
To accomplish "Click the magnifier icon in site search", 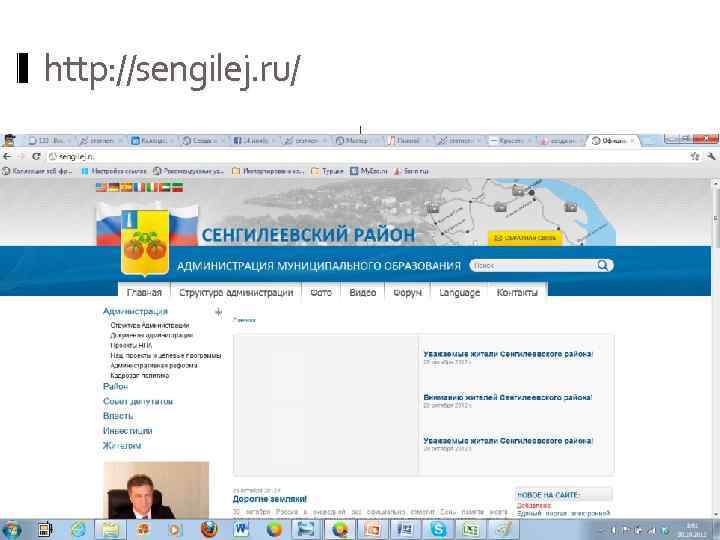I will coord(602,265).
